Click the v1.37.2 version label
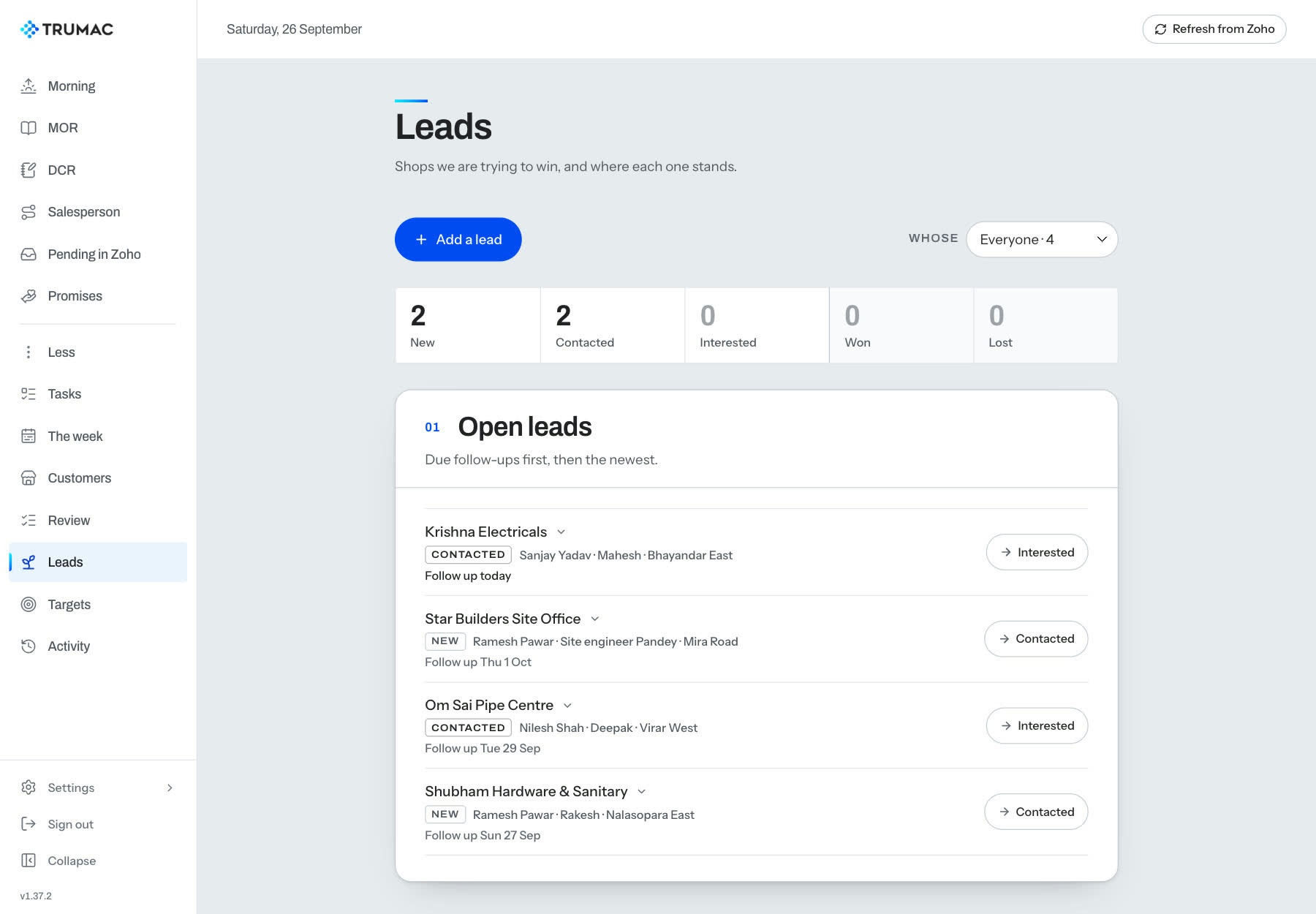 tap(36, 896)
